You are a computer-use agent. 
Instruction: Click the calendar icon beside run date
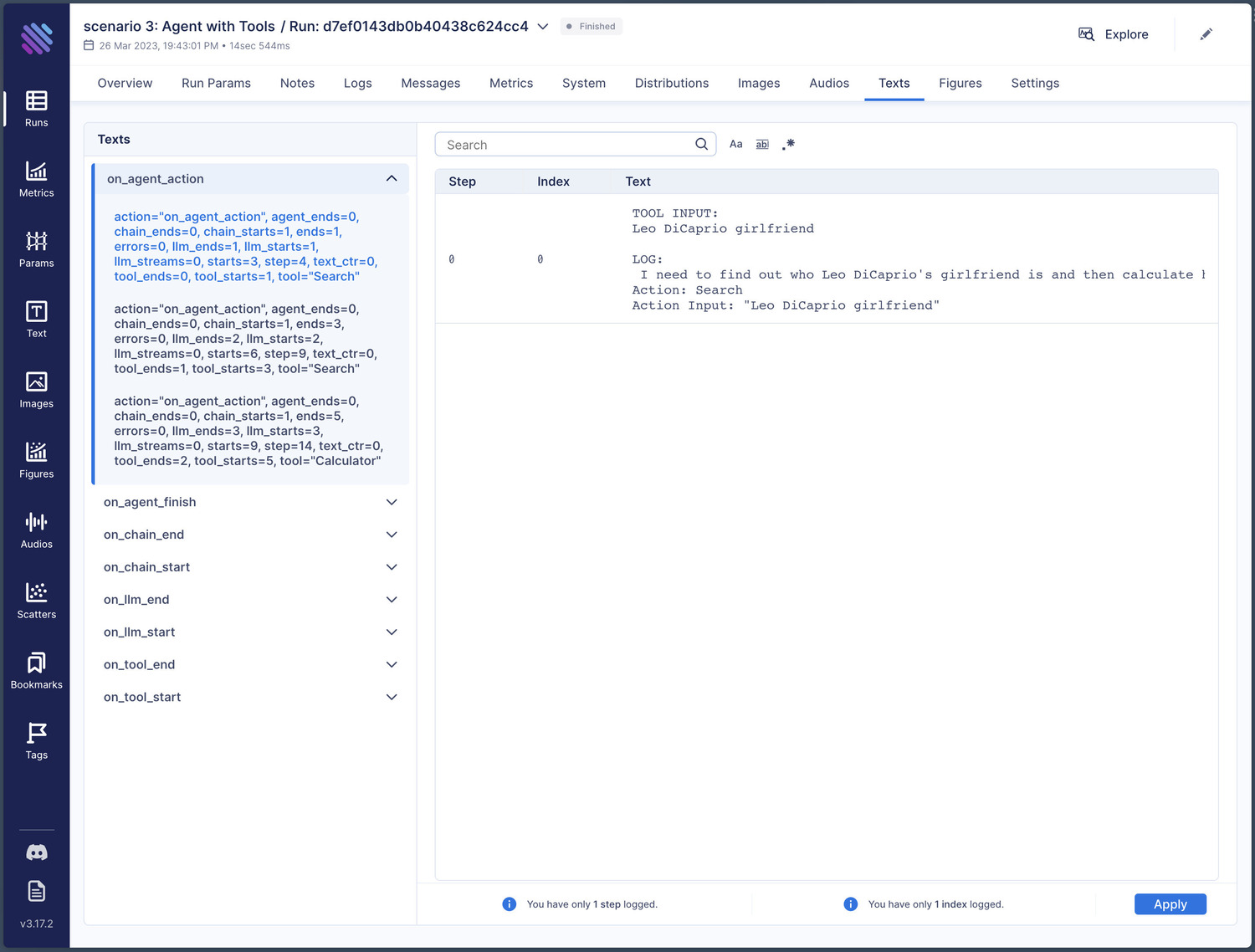(x=89, y=45)
